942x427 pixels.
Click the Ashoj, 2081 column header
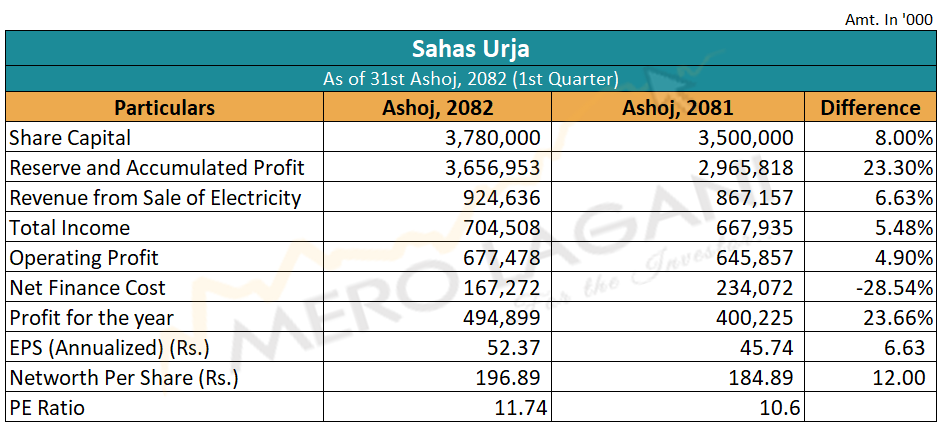tap(676, 108)
